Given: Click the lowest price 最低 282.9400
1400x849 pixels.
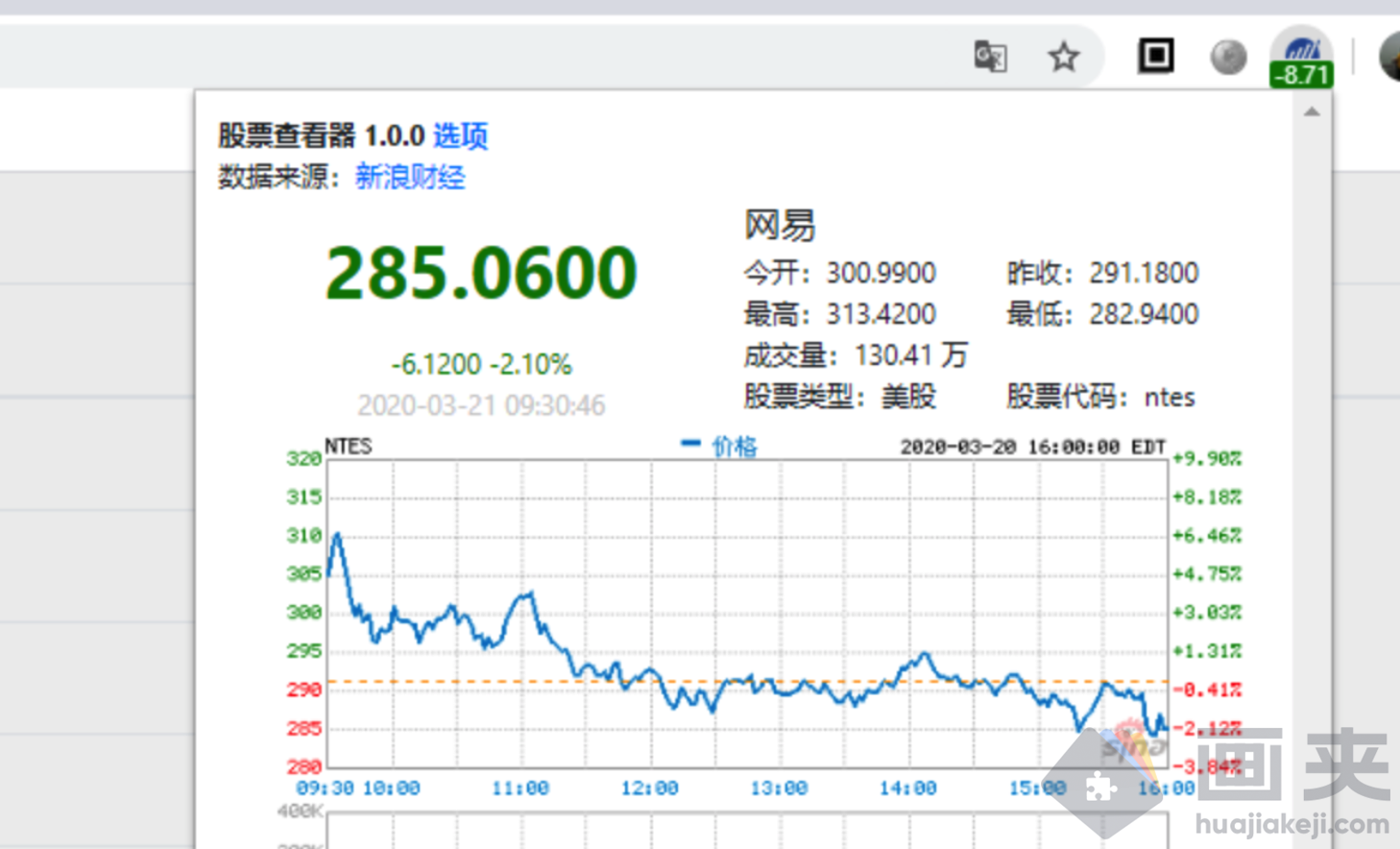Looking at the screenshot, I should [x=1102, y=314].
